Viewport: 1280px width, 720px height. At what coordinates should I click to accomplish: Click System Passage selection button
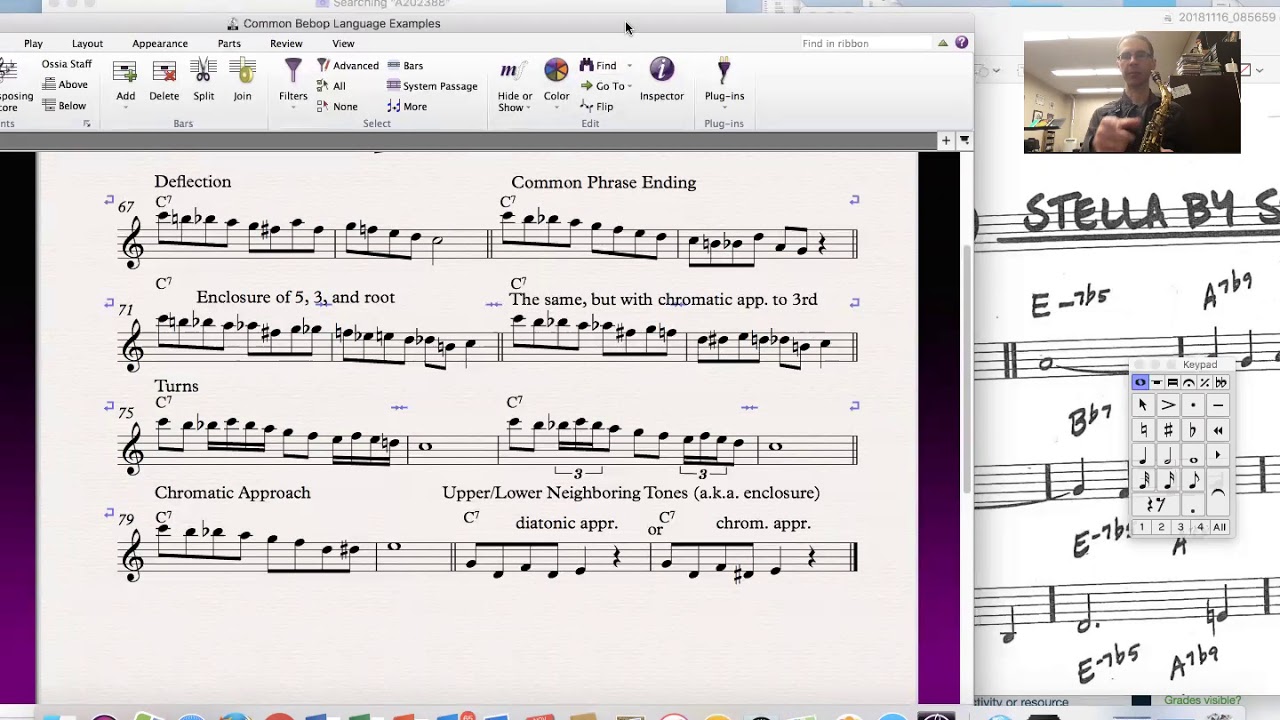point(432,86)
